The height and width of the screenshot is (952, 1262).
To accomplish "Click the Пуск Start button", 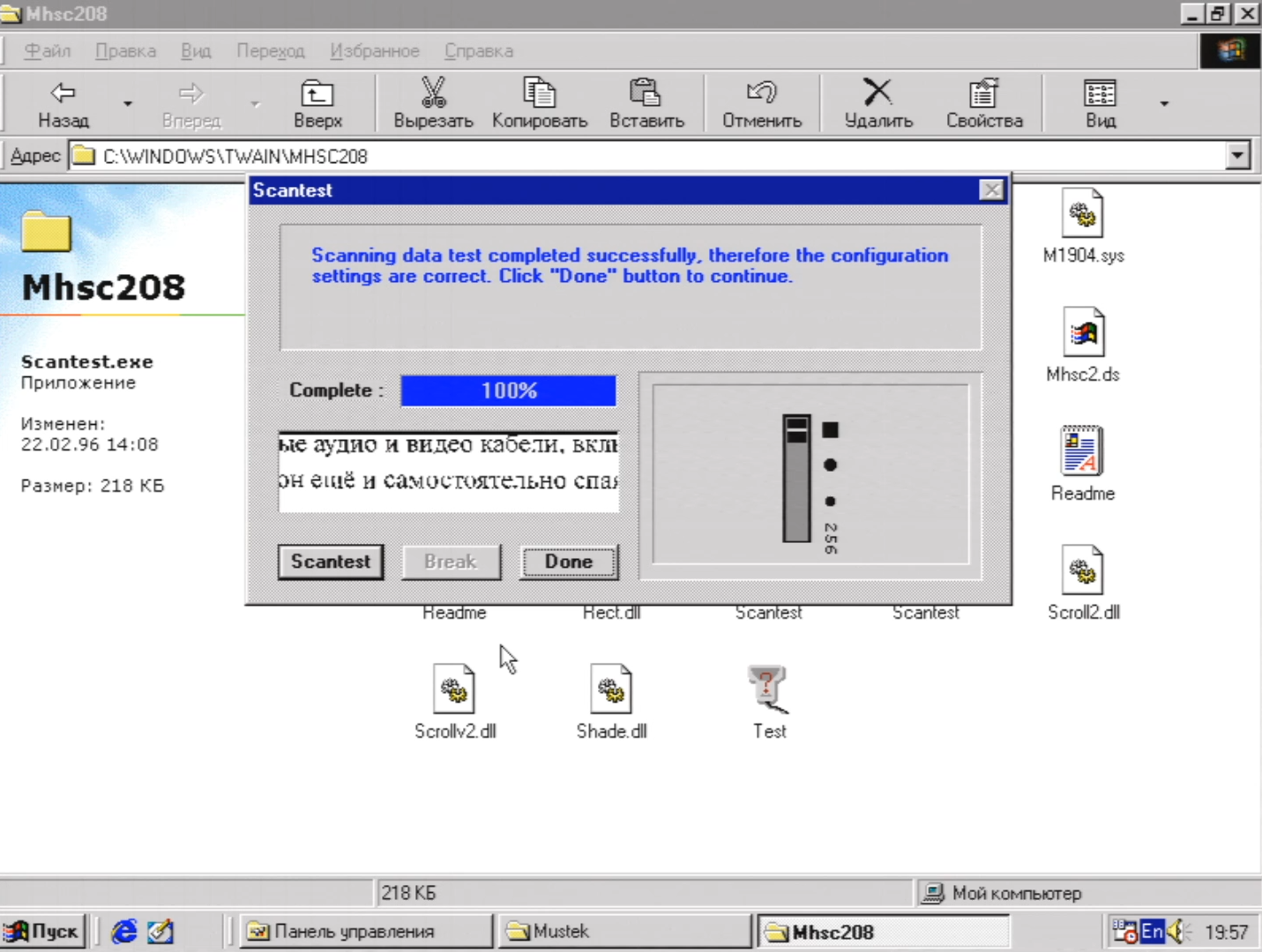I will (x=43, y=931).
